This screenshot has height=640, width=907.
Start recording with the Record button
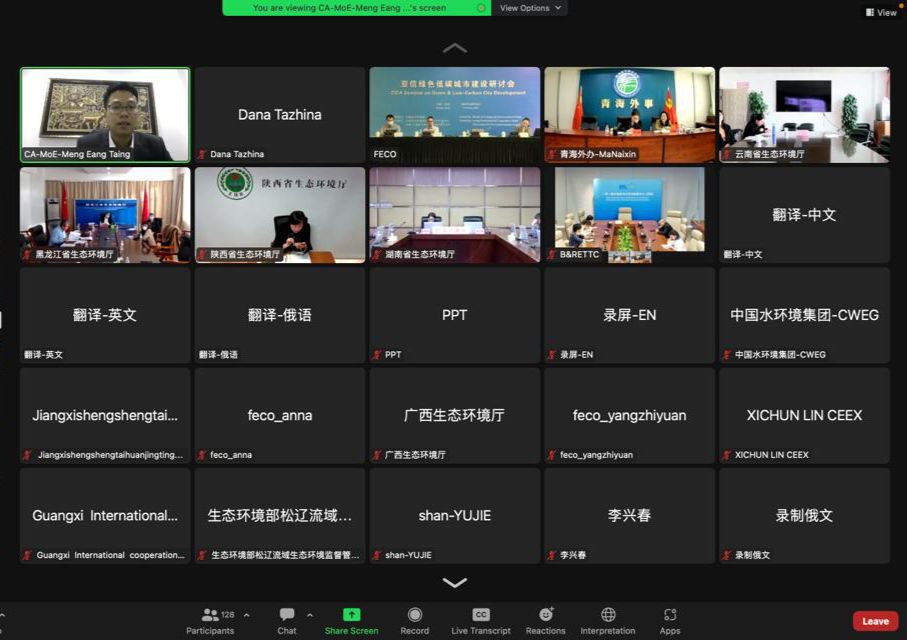click(414, 620)
